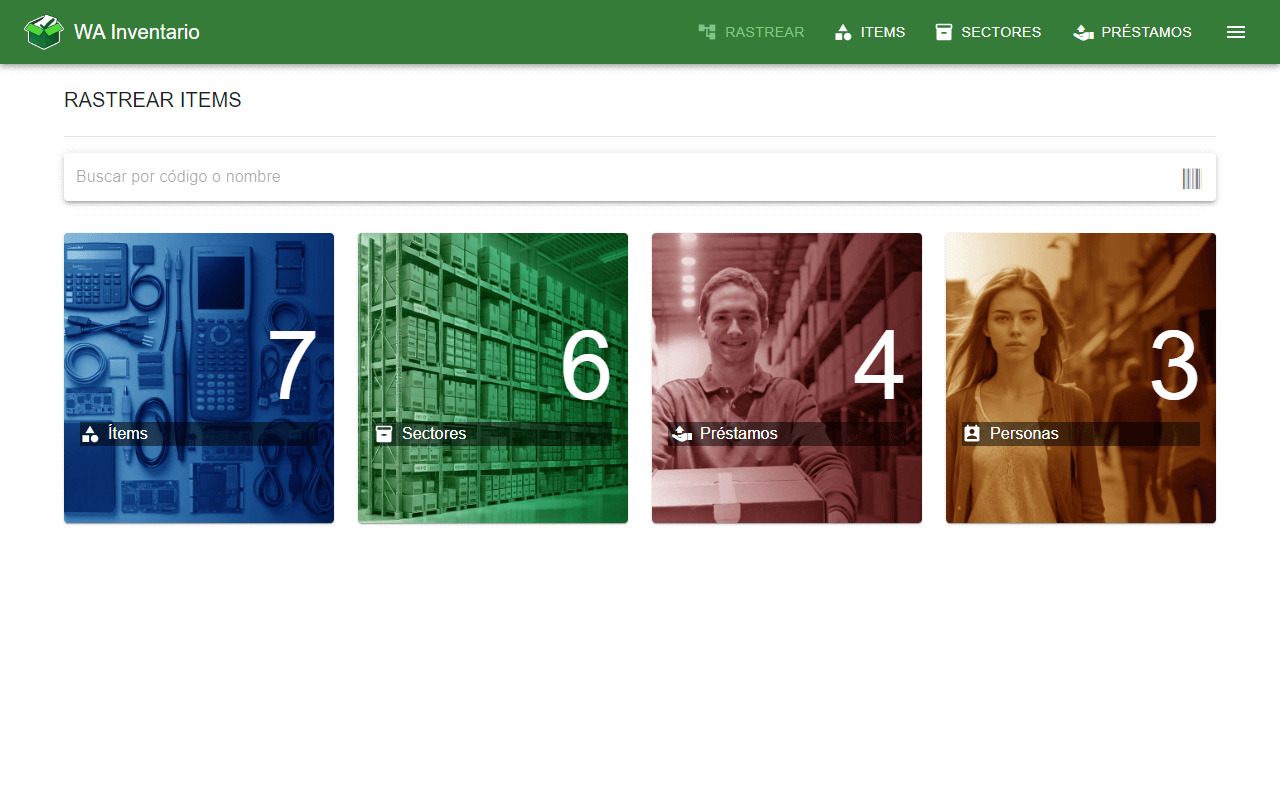Click the archive icon on Sectores card
This screenshot has height=800, width=1280.
click(384, 434)
